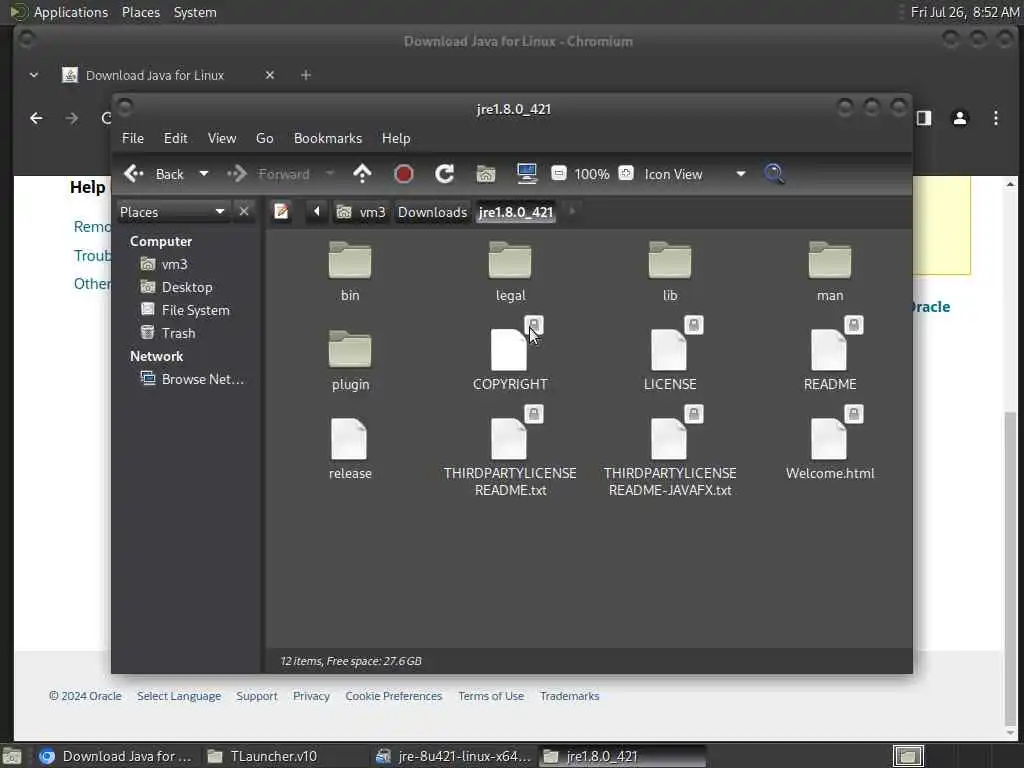Open the File menu
Viewport: 1024px width, 768px height.
pyautogui.click(x=133, y=138)
